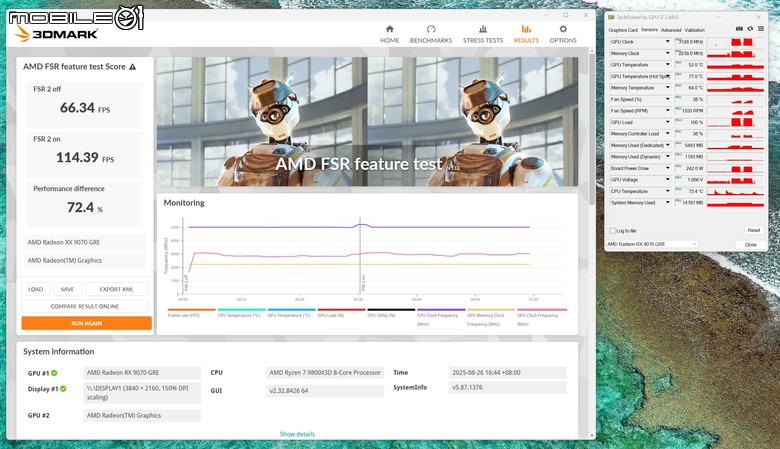This screenshot has width=780, height=449.
Task: Click the green check next to Display #1
Action: (63, 389)
